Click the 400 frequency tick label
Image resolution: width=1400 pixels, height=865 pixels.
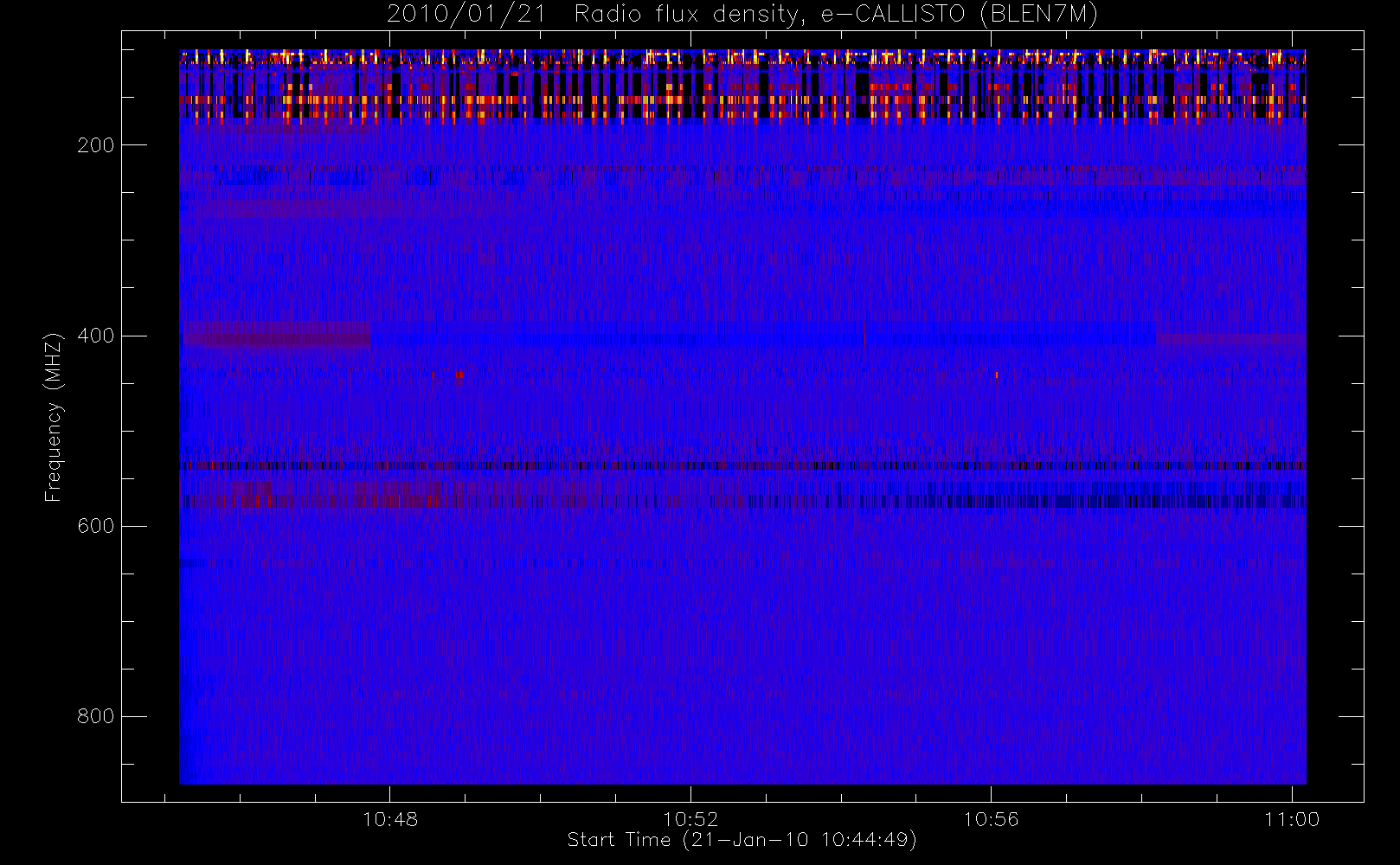[96, 336]
